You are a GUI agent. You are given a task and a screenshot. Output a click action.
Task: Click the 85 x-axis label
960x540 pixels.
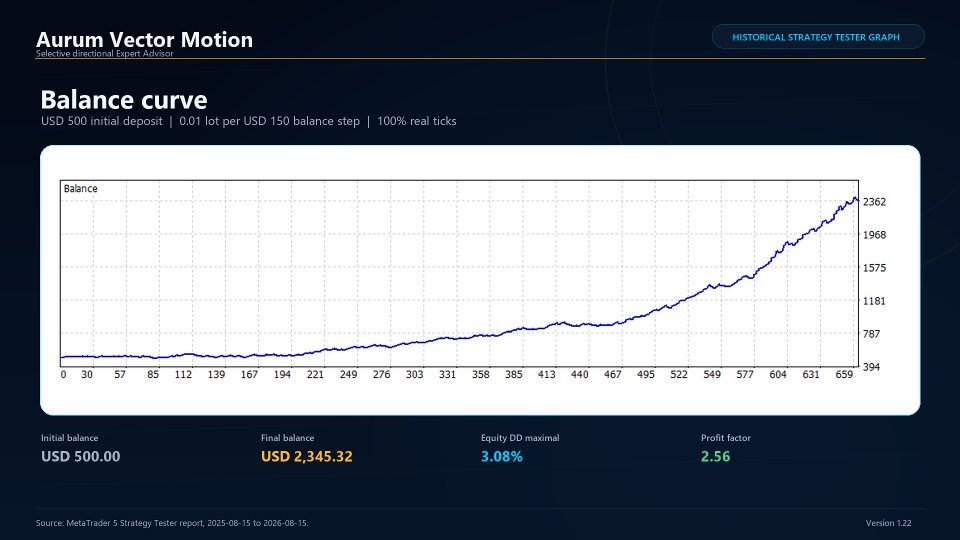pos(153,375)
